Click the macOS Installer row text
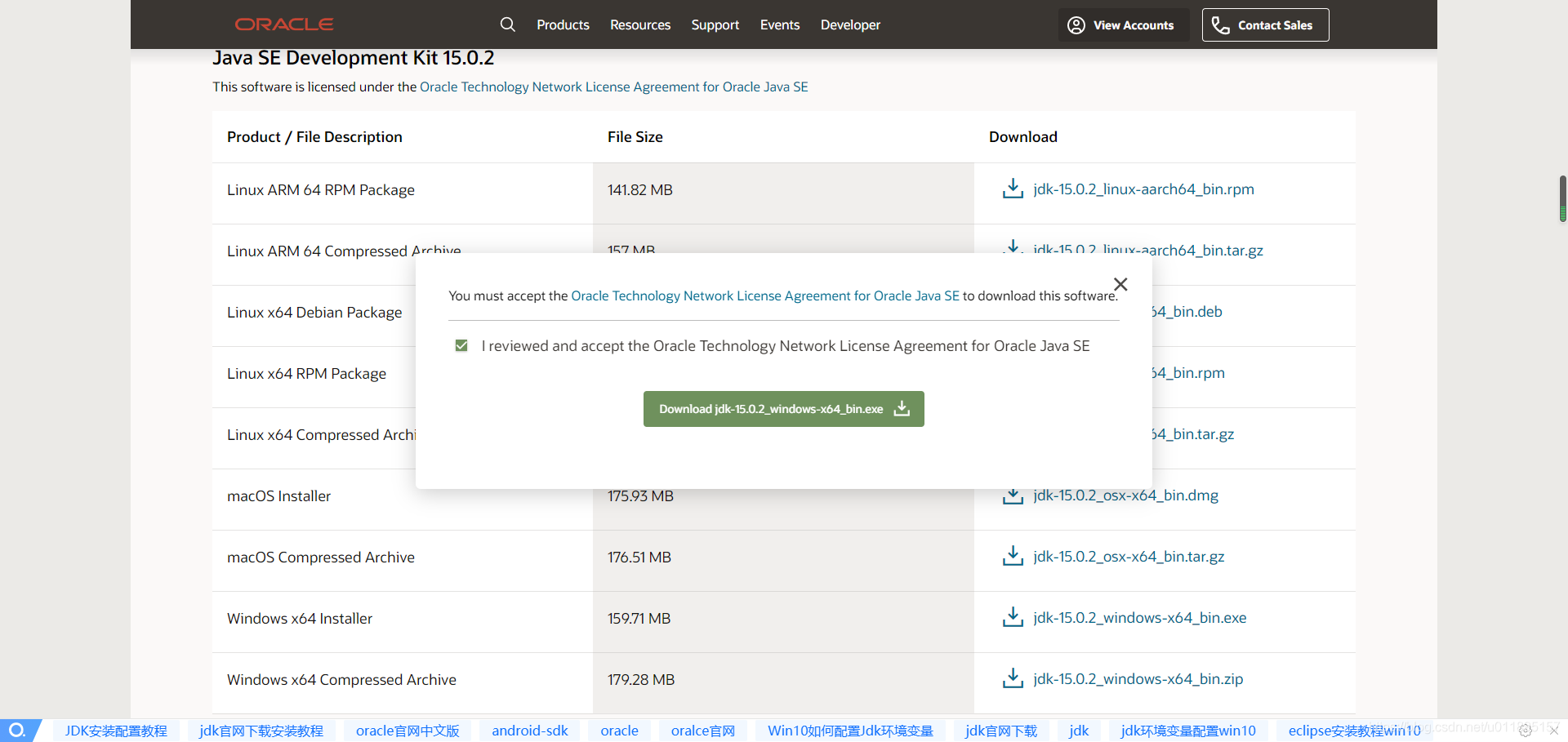The height and width of the screenshot is (742, 1568). pyautogui.click(x=278, y=495)
